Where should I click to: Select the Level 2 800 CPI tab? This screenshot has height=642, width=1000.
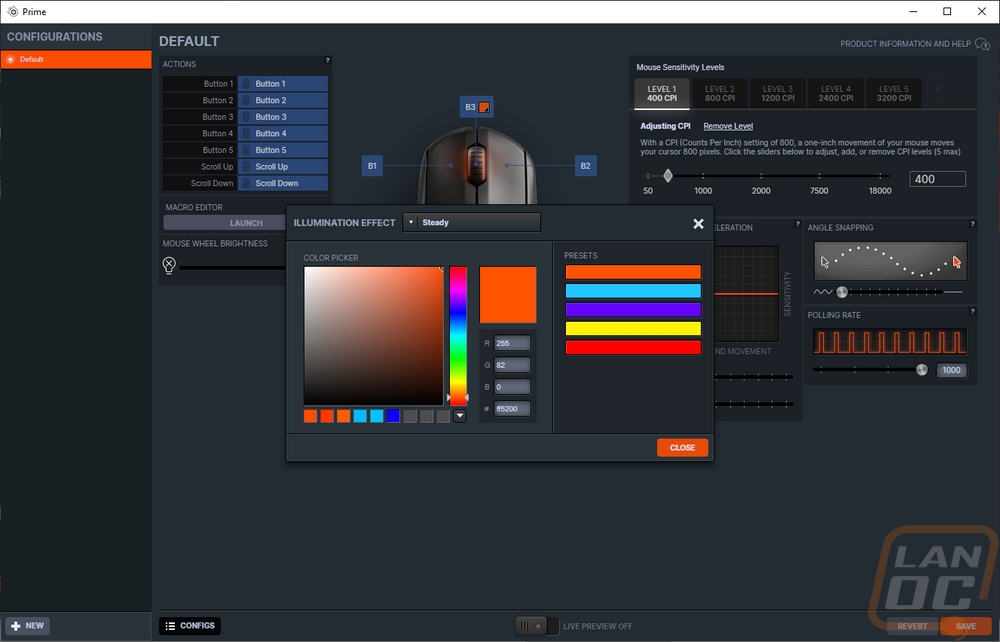tap(720, 94)
